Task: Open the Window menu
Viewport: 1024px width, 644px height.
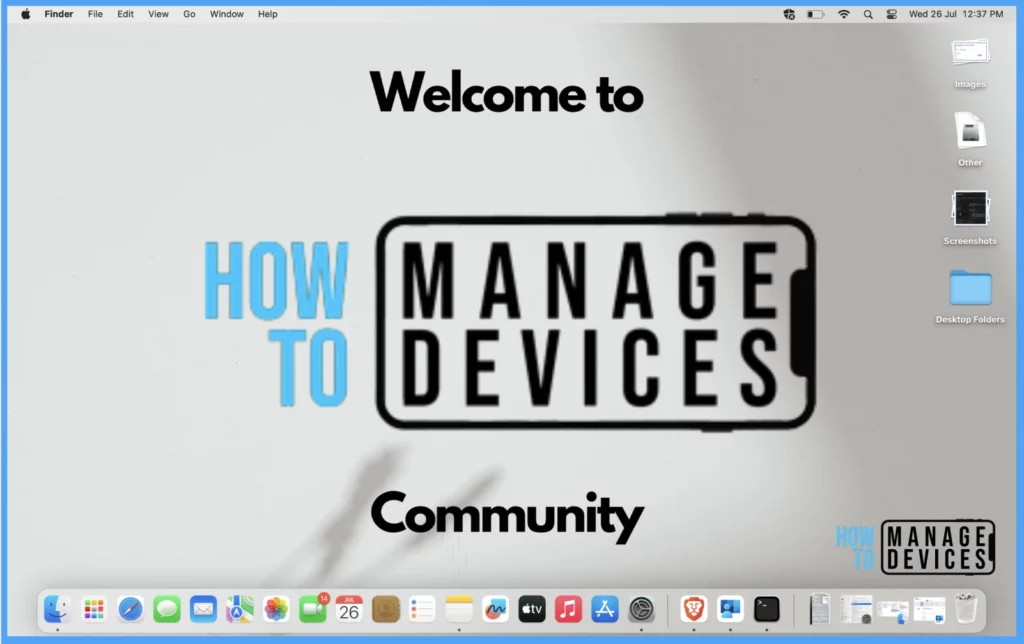Action: point(227,14)
